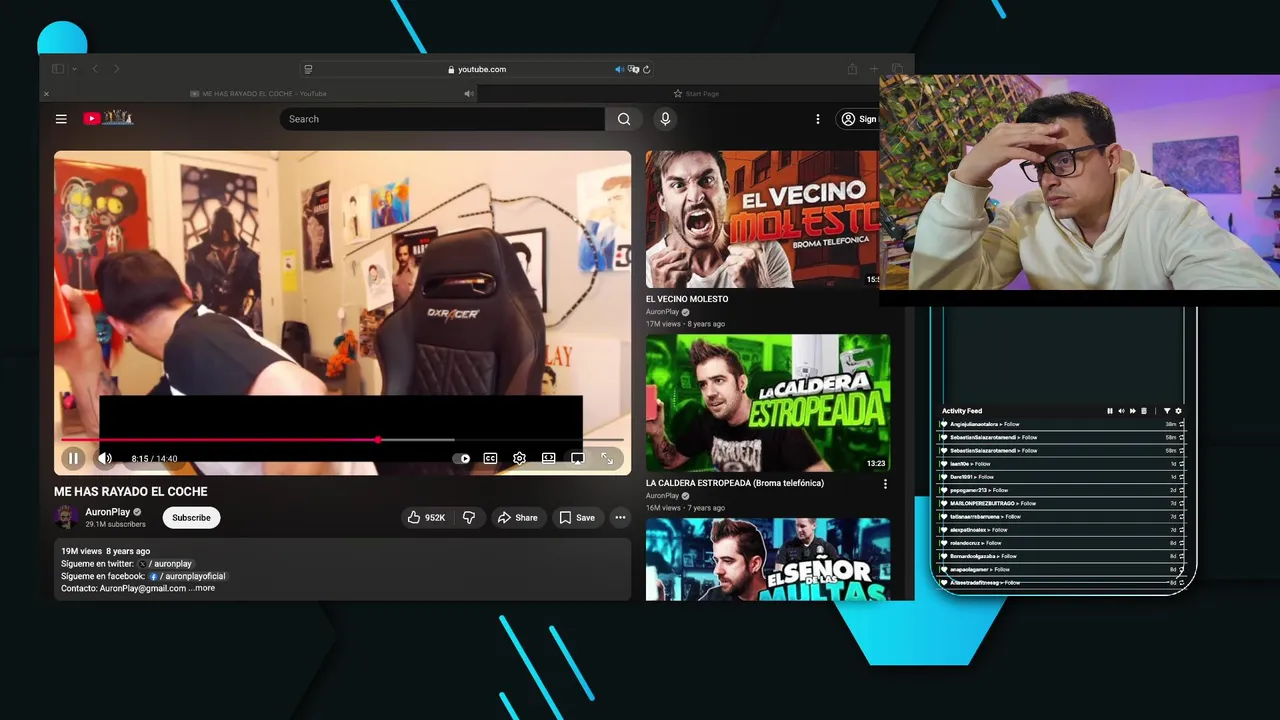Close the ME HAS RAYADO EL COCHE tab
1280x720 pixels.
(46, 94)
